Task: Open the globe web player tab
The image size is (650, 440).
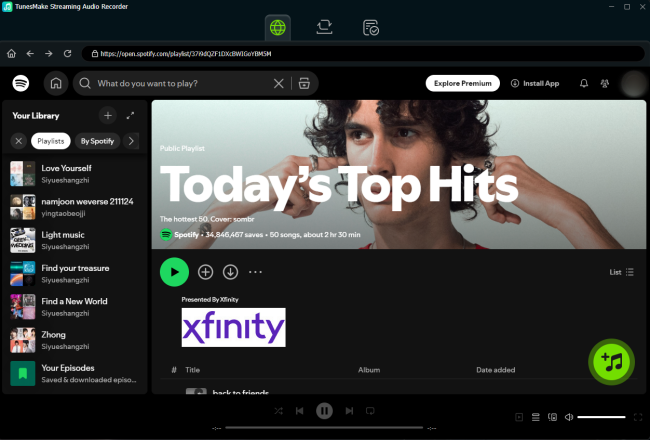Action: 278,28
